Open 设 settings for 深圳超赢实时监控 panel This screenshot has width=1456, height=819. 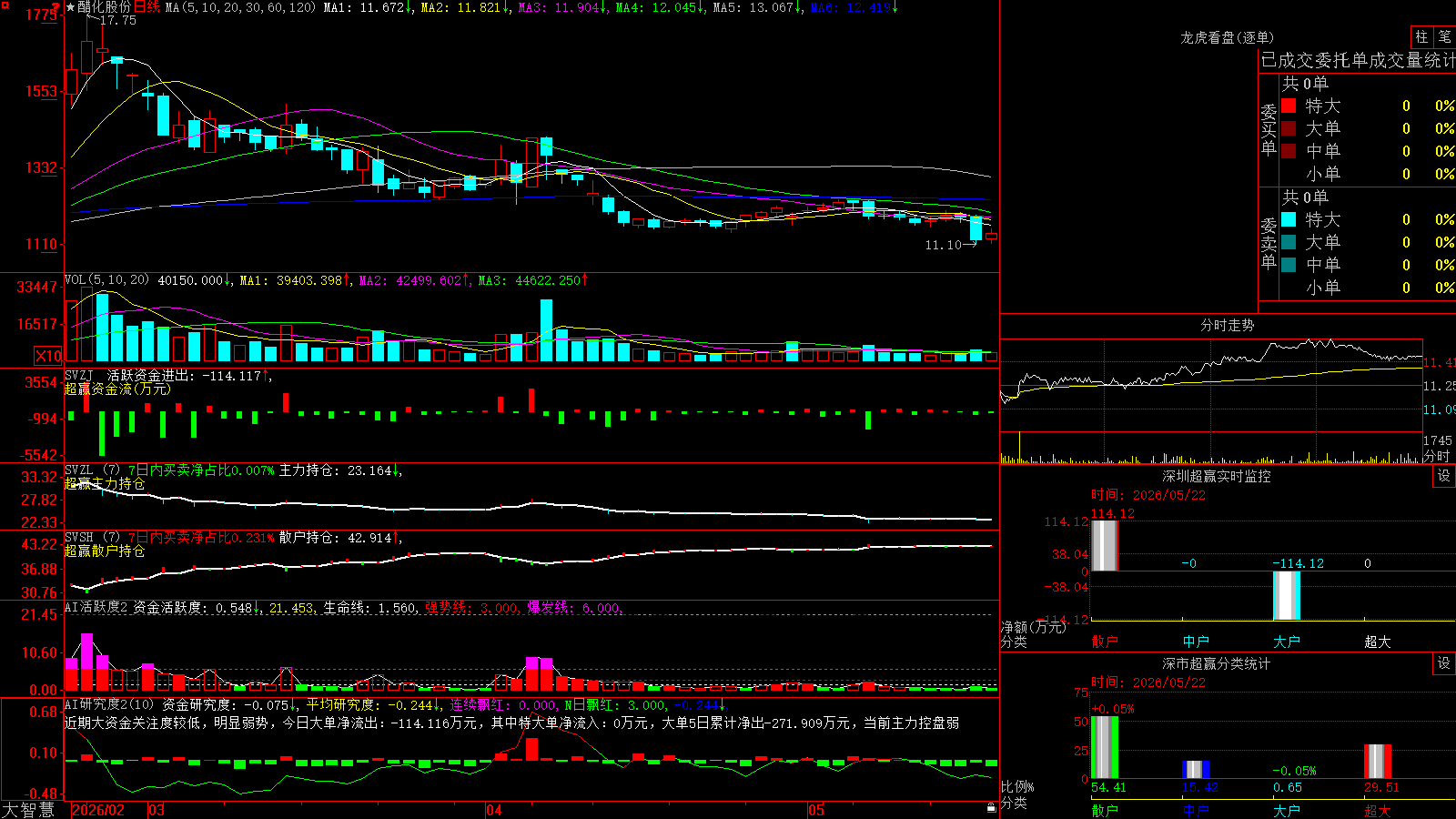coord(1443,476)
